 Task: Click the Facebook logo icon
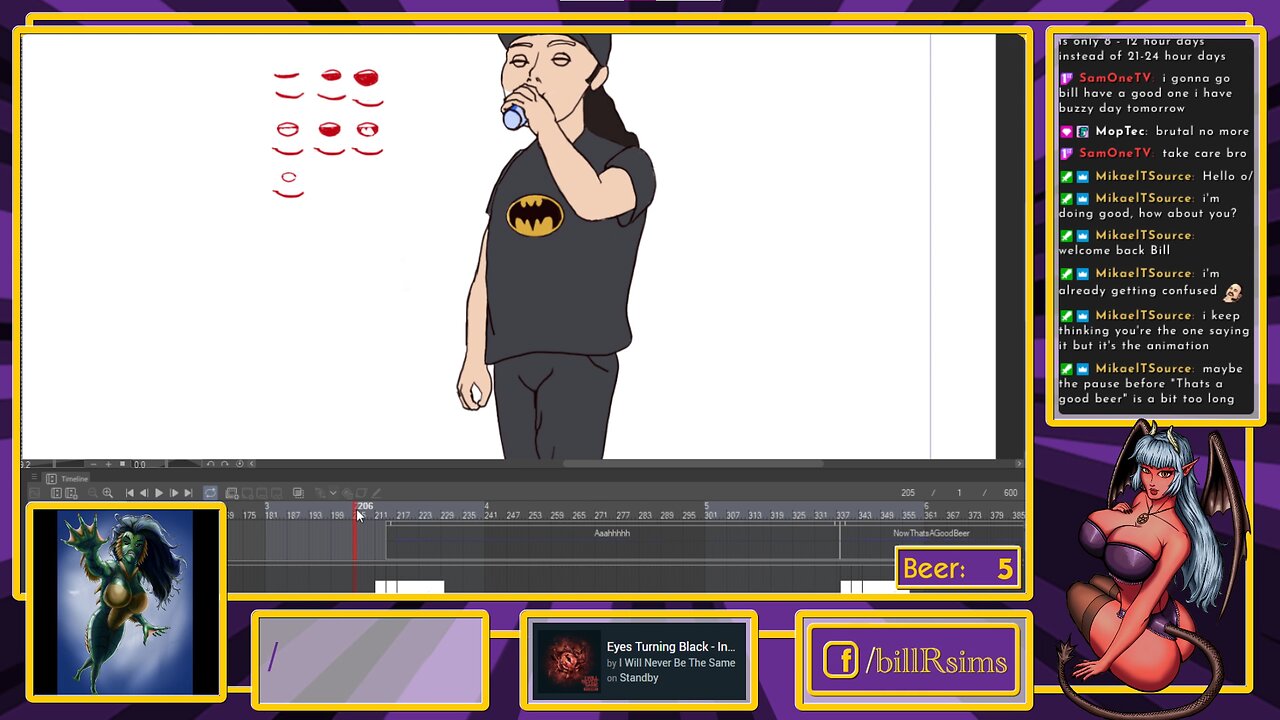841,661
